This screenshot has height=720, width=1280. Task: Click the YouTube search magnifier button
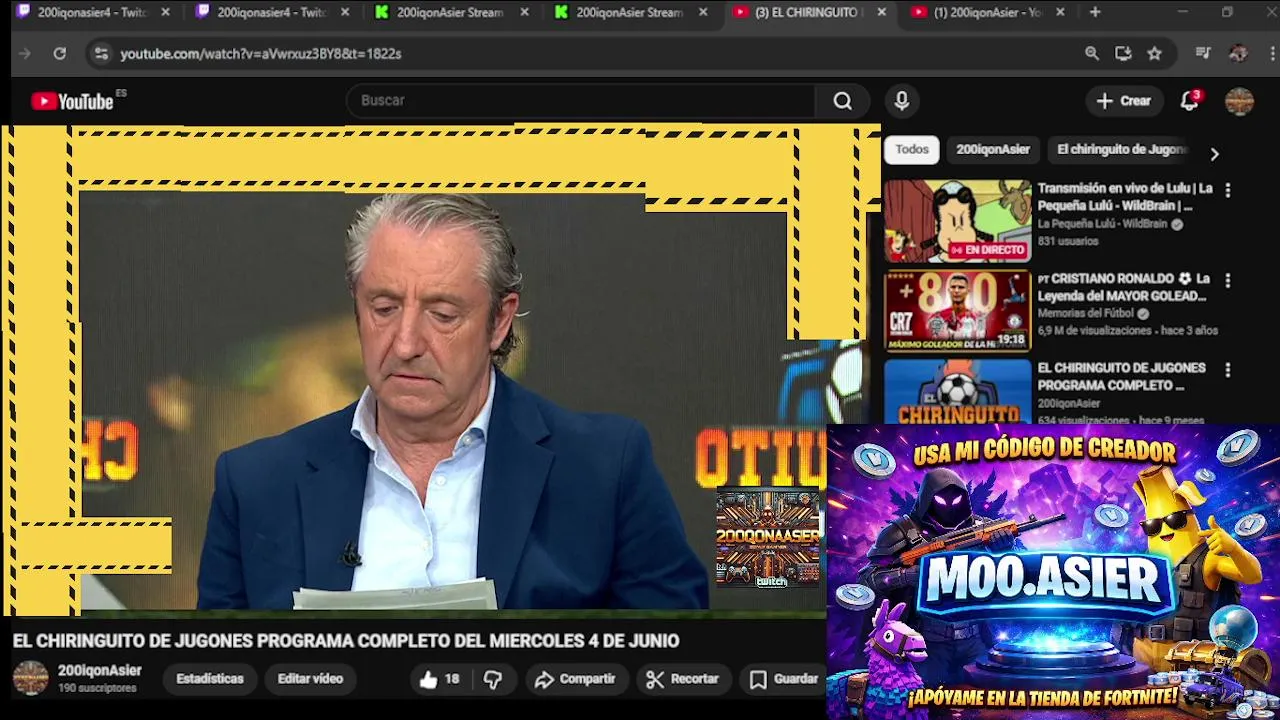(843, 101)
